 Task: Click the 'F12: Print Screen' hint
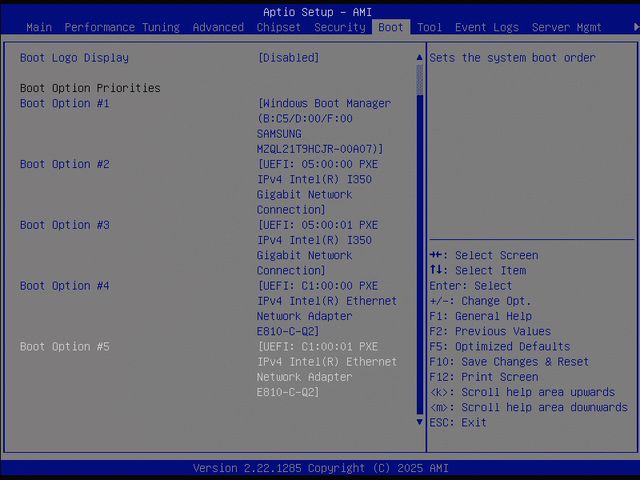pyautogui.click(x=484, y=377)
